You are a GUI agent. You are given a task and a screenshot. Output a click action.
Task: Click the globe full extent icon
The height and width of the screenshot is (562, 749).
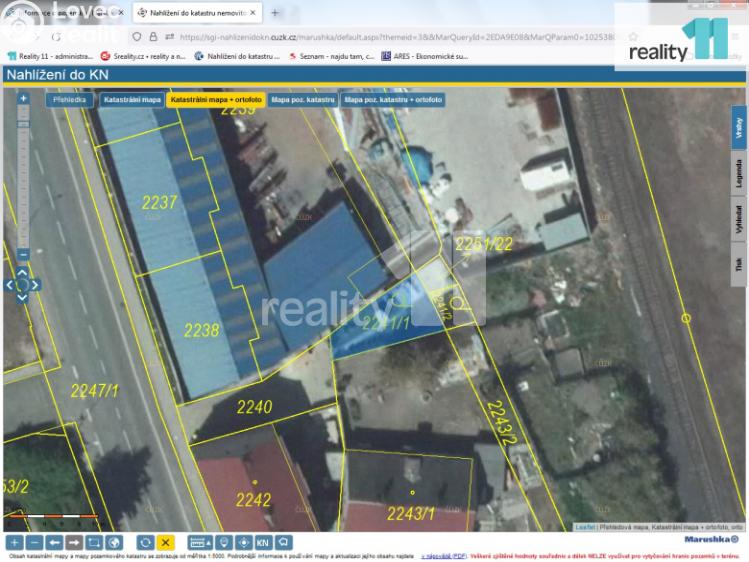(113, 542)
